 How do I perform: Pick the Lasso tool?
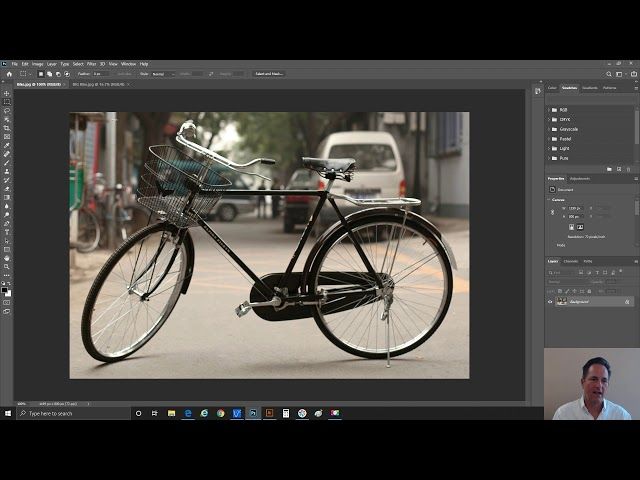6,111
